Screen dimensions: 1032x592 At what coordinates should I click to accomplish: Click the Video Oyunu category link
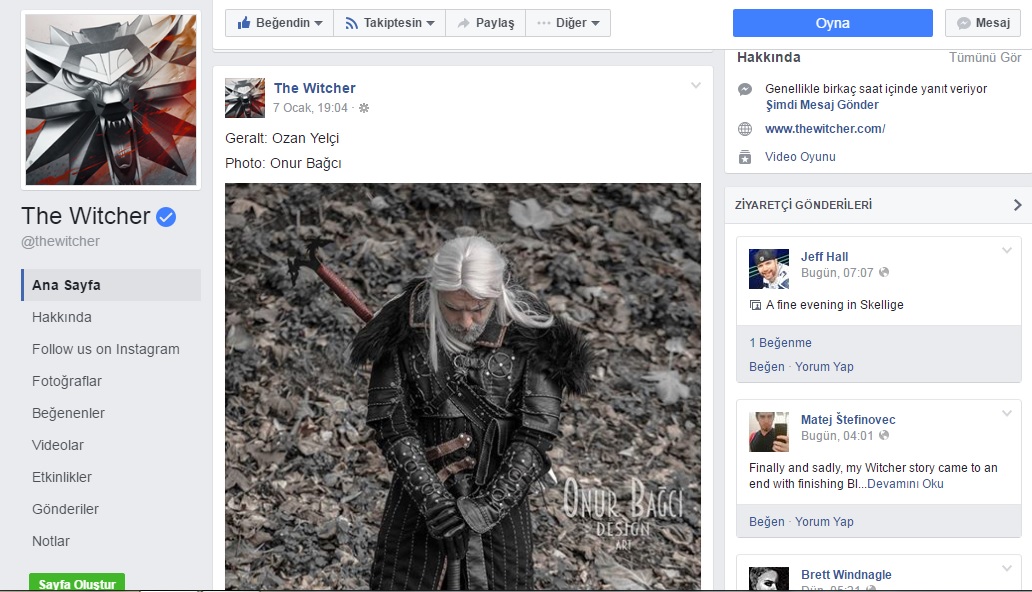pyautogui.click(x=800, y=157)
